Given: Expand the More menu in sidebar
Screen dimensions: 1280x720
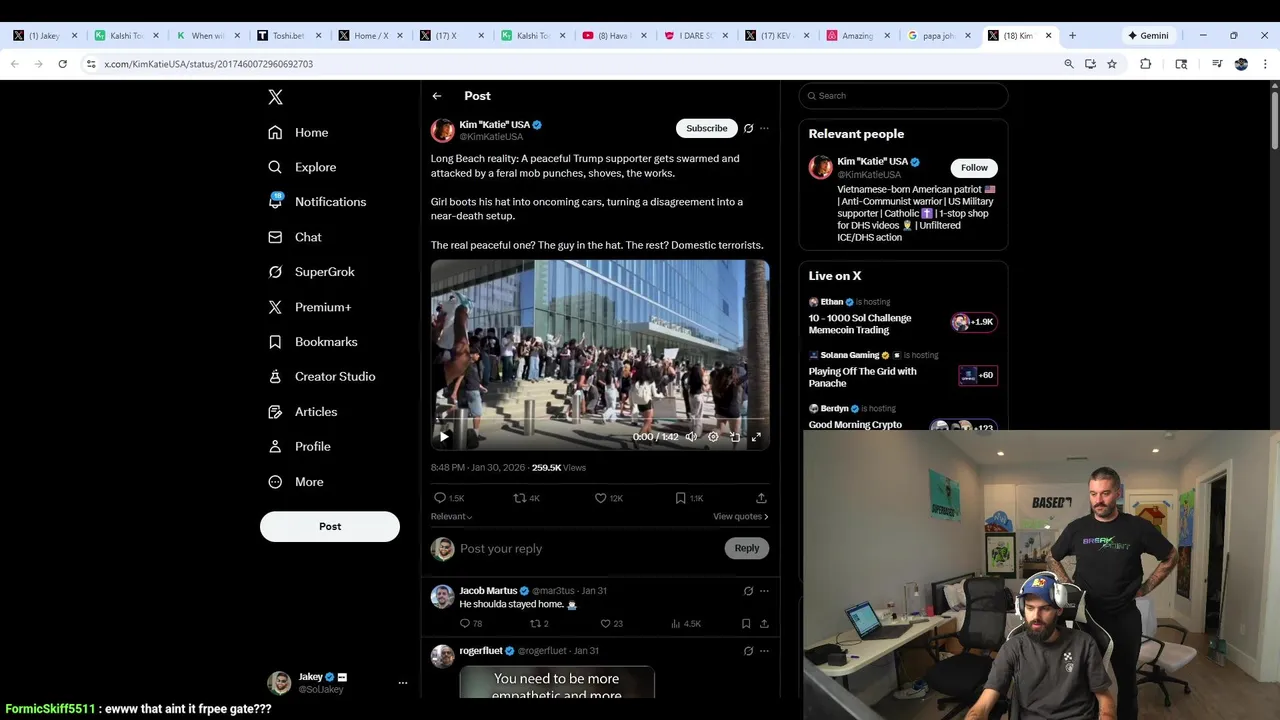Looking at the screenshot, I should coord(296,482).
